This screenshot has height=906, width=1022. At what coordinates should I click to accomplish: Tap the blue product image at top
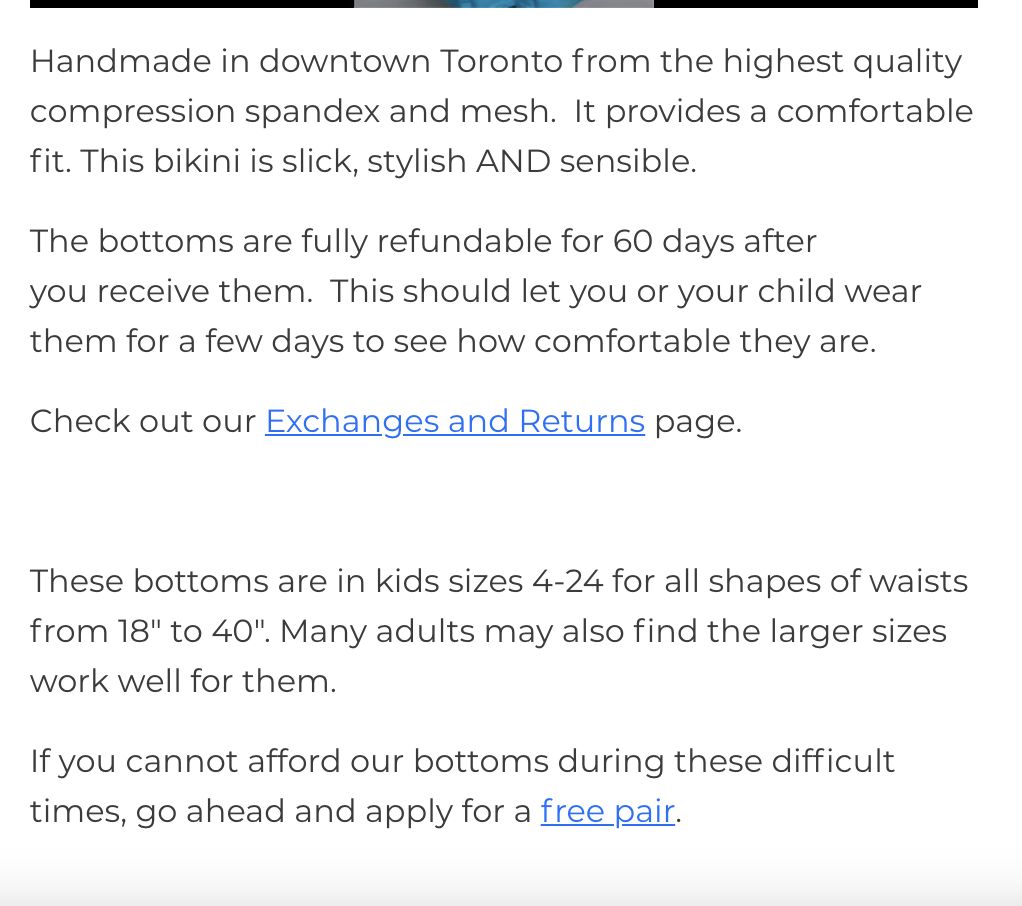(503, 4)
